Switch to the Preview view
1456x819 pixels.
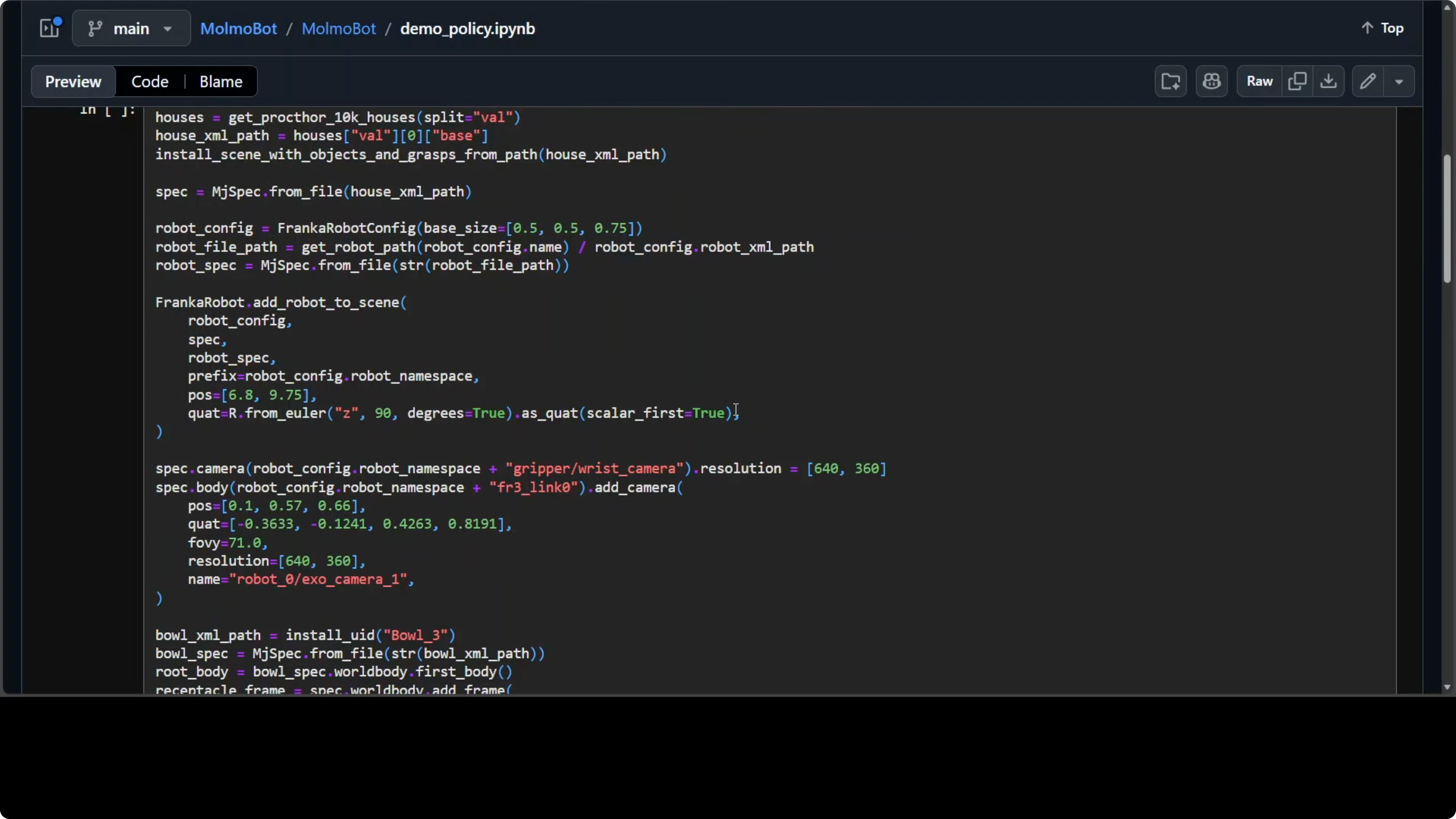tap(73, 82)
